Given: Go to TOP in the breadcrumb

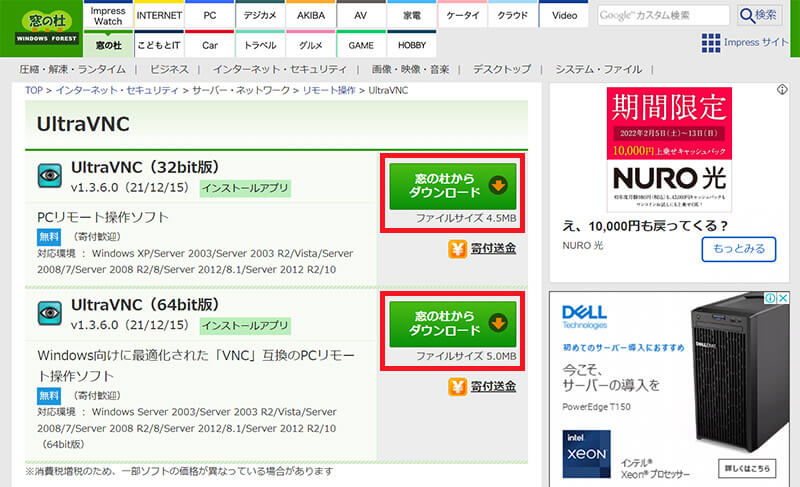Looking at the screenshot, I should (x=34, y=90).
